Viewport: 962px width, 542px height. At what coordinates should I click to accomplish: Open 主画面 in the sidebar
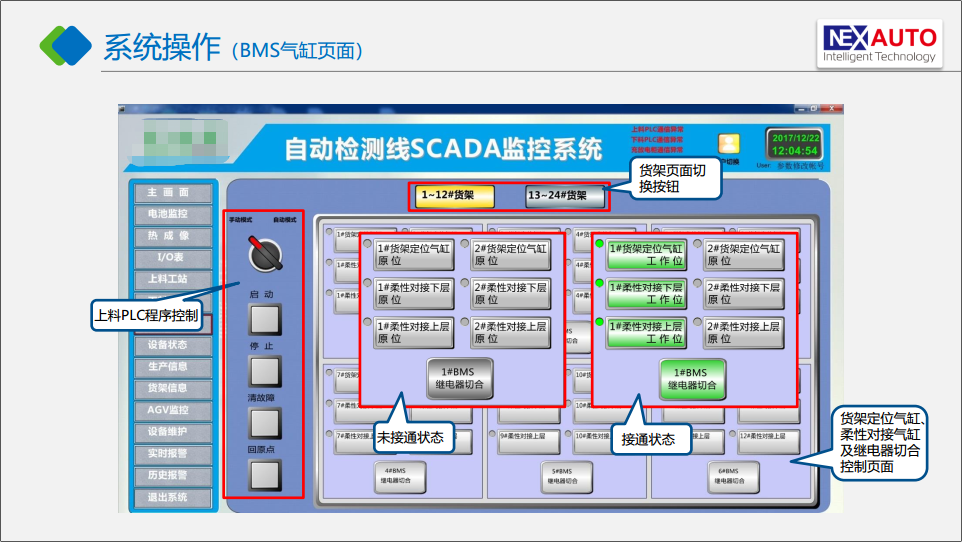(173, 193)
